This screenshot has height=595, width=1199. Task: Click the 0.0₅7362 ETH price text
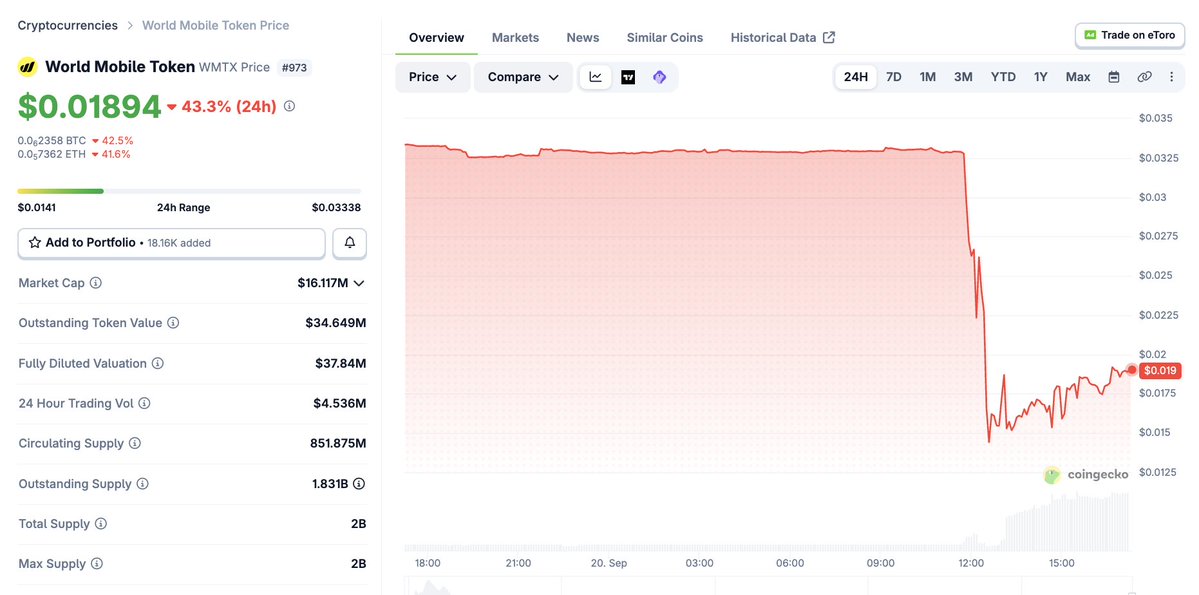coord(52,154)
